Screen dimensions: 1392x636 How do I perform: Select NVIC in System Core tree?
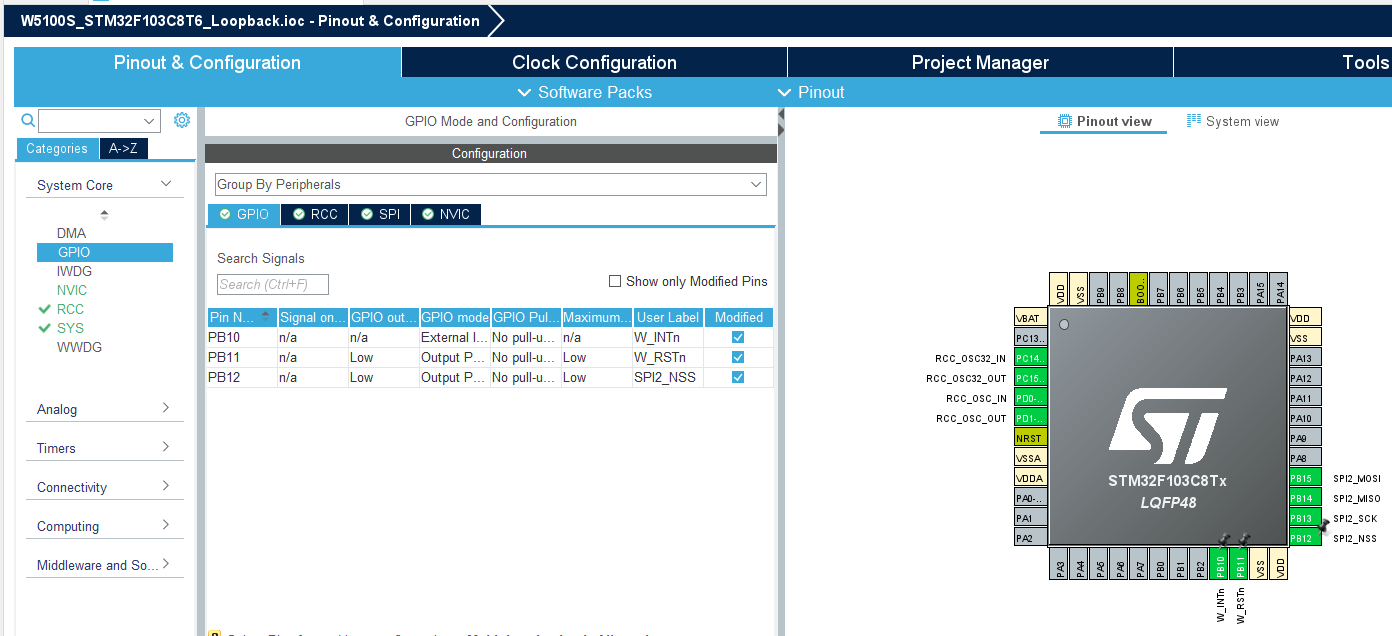pyautogui.click(x=72, y=290)
